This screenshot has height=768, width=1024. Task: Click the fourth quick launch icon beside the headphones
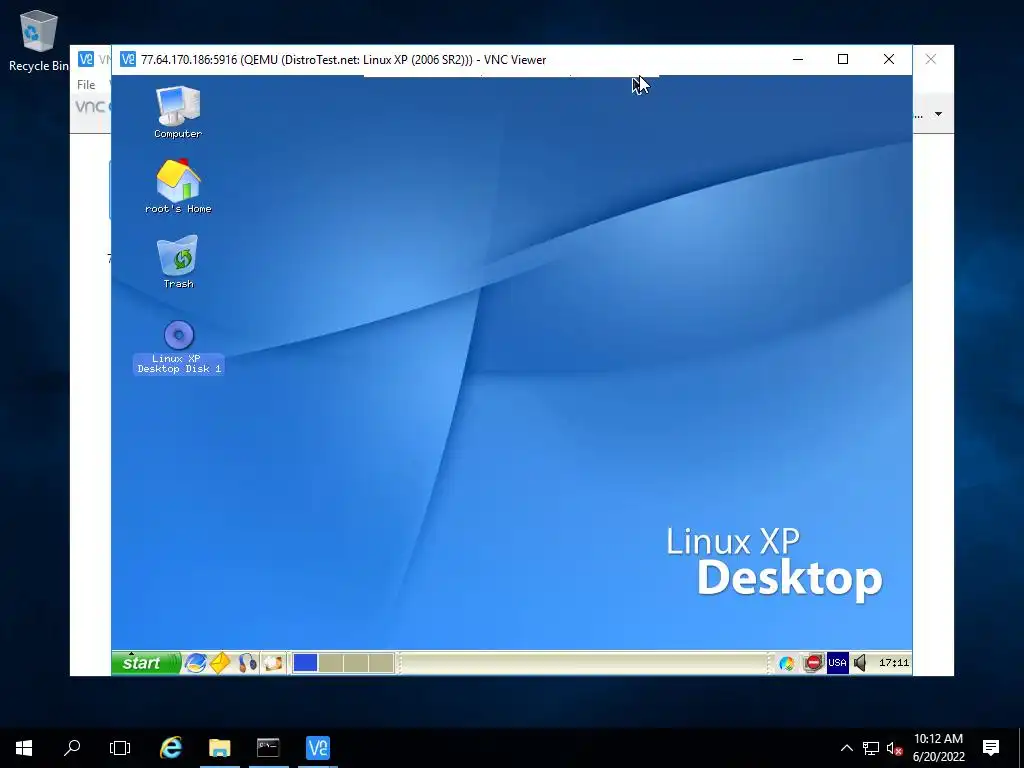pos(273,663)
